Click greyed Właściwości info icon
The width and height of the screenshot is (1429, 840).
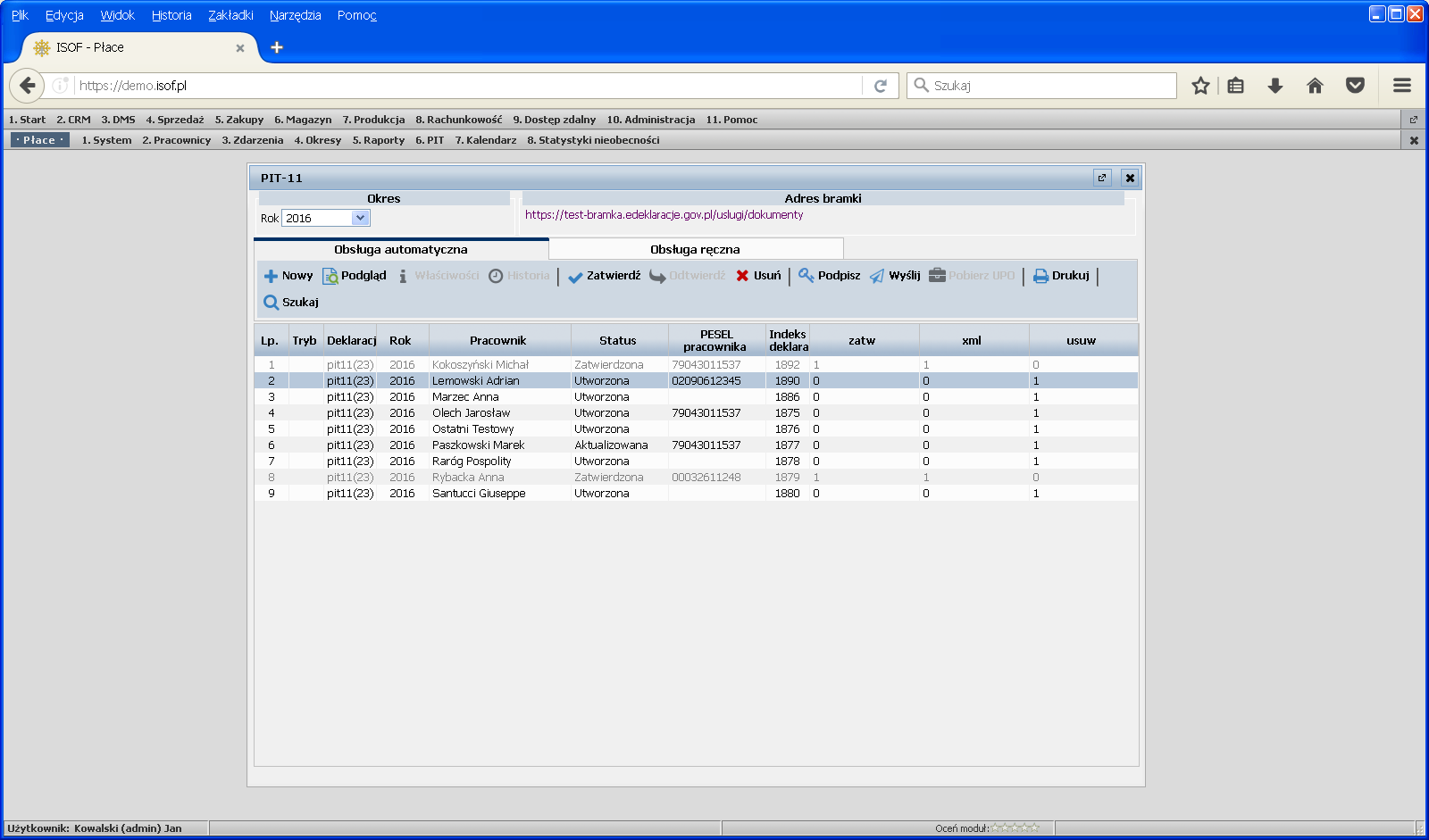tap(403, 276)
